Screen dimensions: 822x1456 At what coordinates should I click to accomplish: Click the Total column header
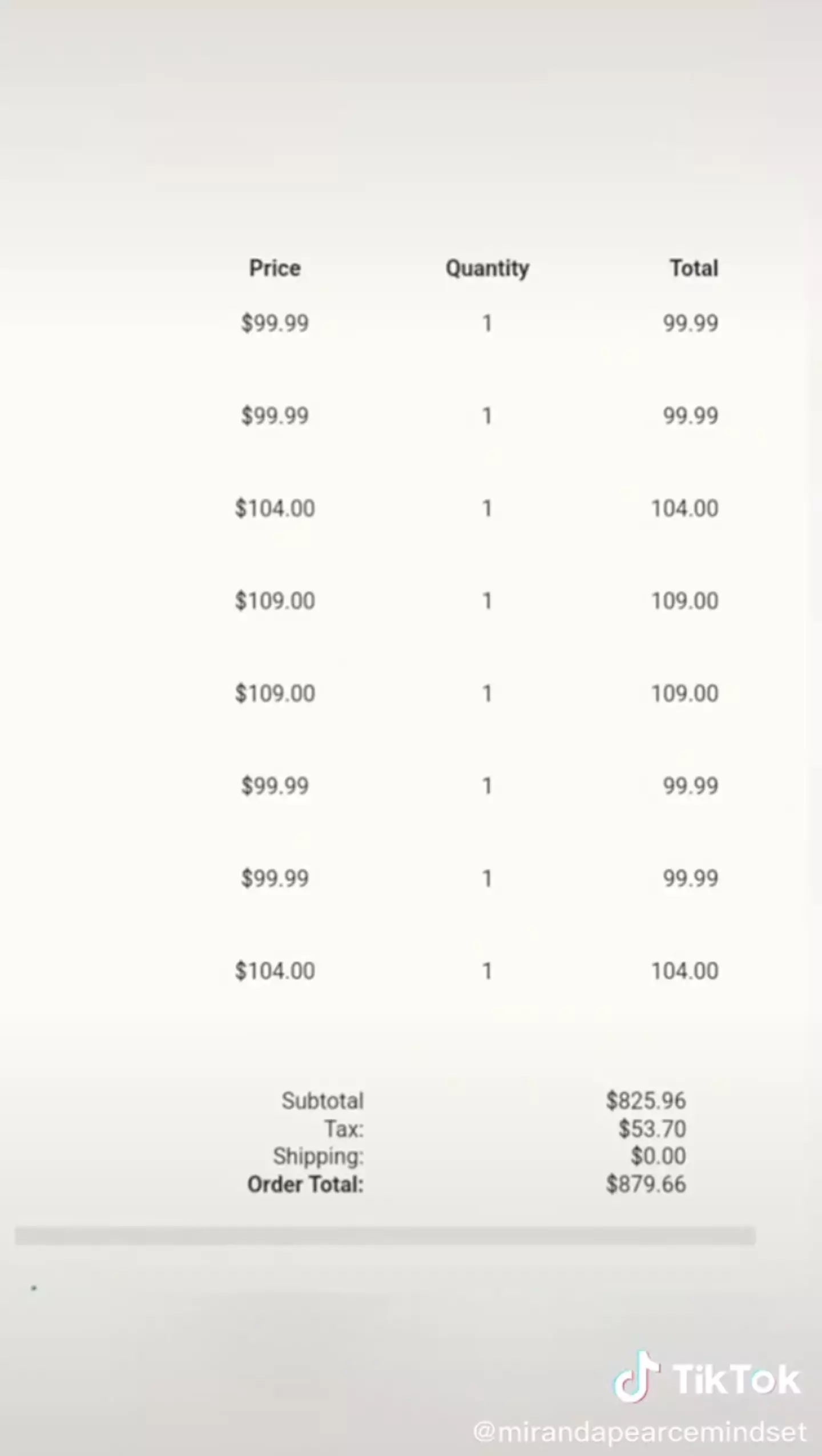click(694, 268)
